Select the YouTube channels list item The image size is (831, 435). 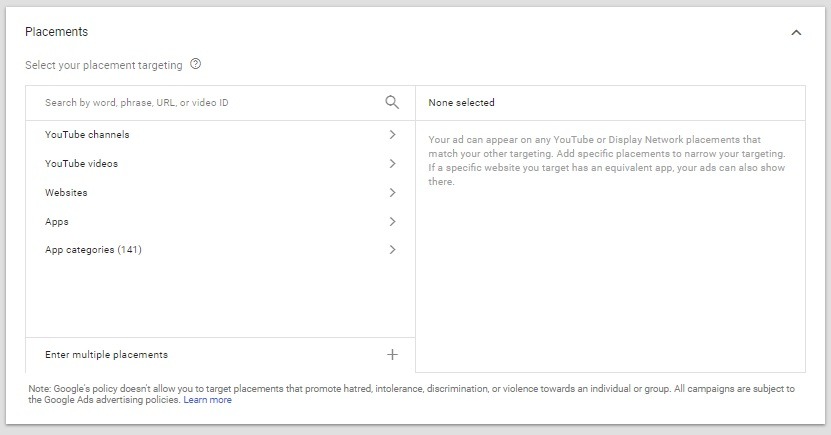220,135
